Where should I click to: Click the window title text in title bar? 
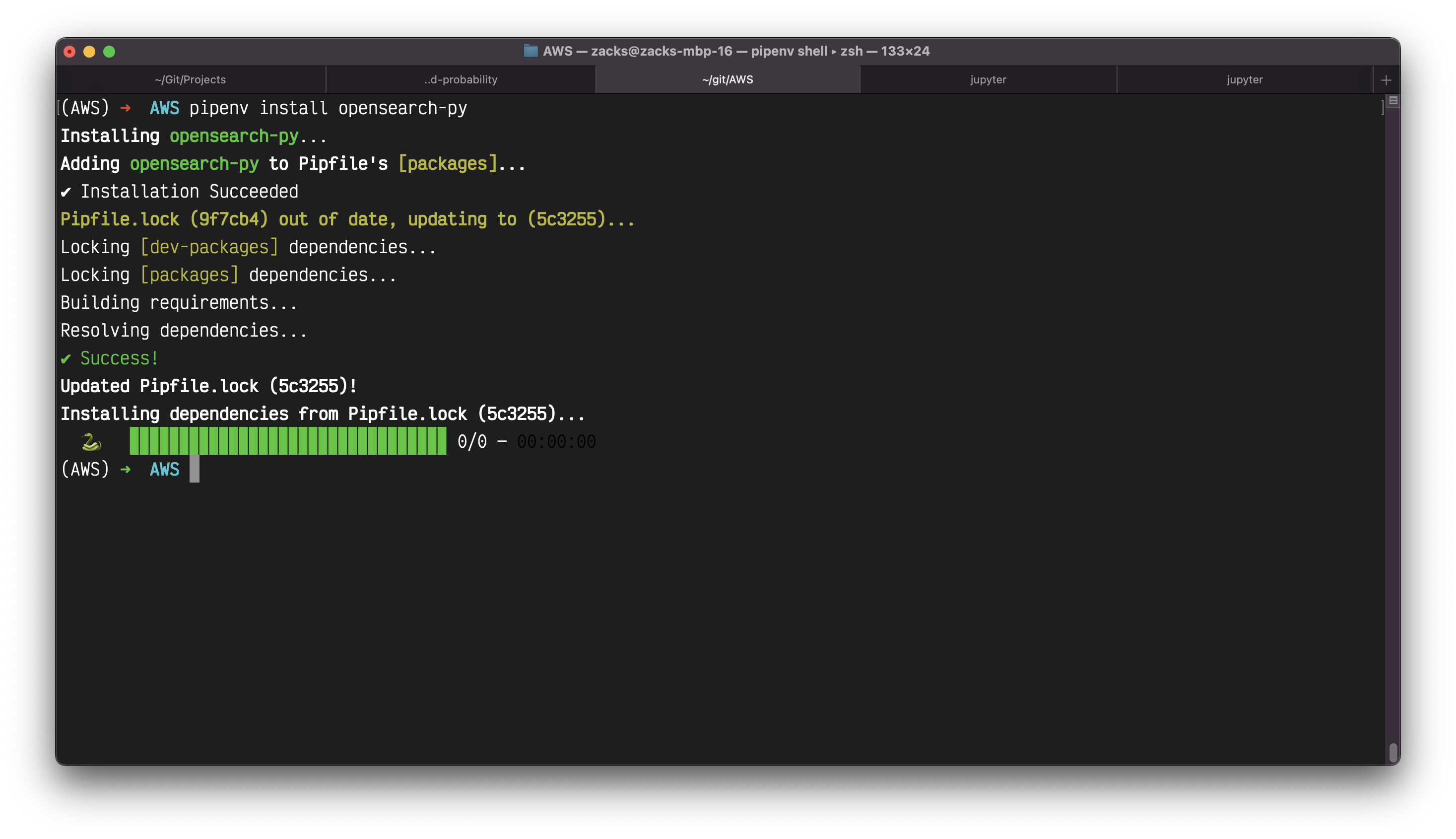pyautogui.click(x=735, y=51)
